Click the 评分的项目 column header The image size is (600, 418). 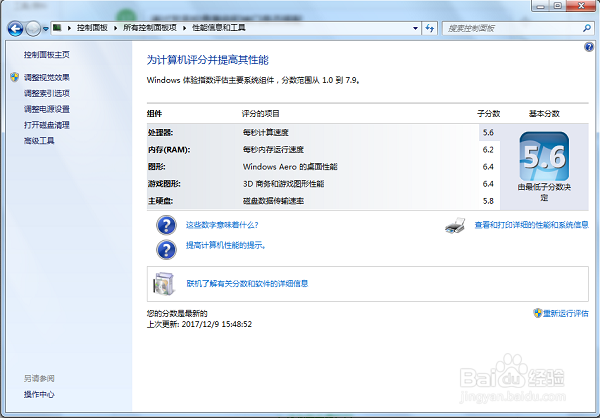pos(261,114)
